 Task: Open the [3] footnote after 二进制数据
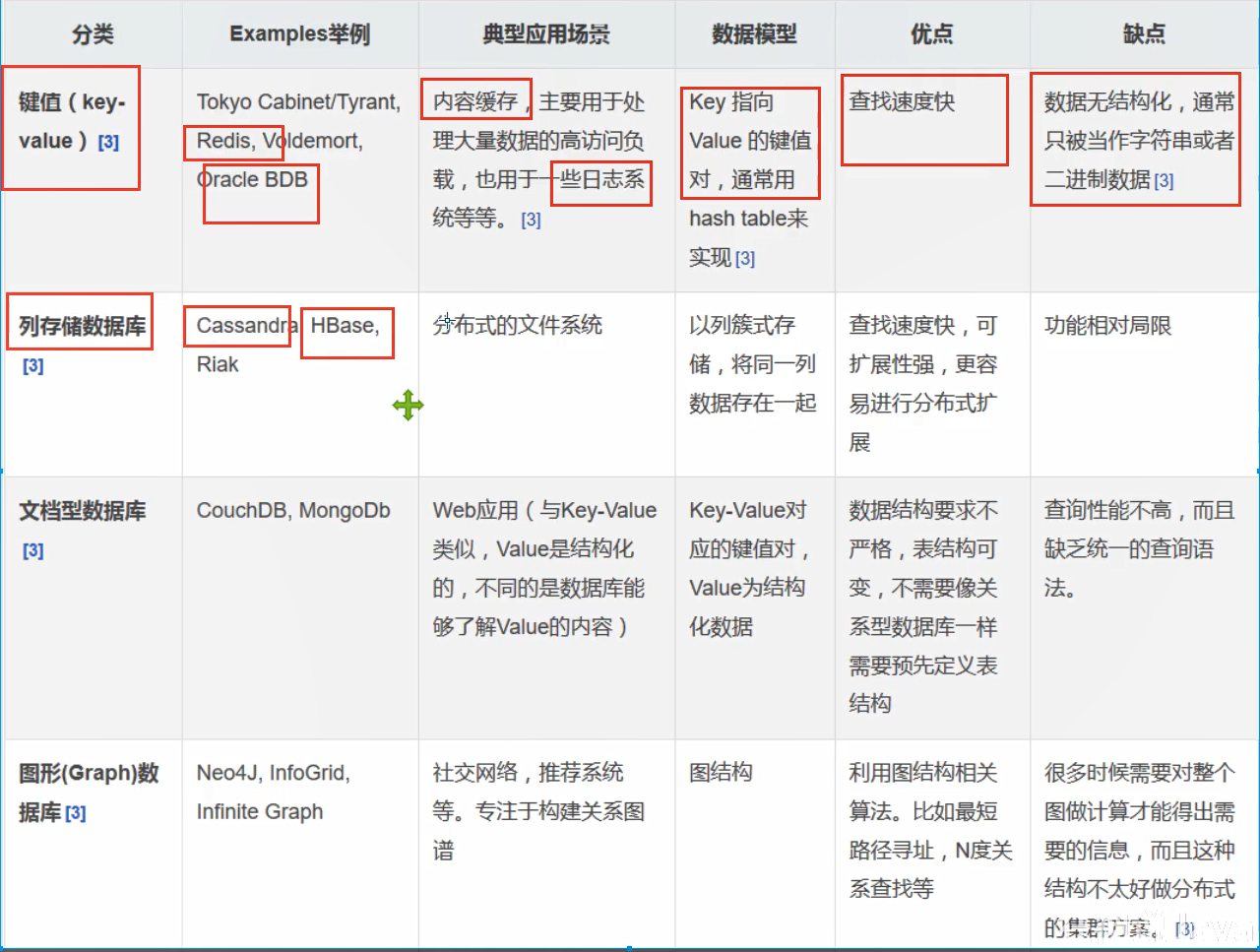pos(1164,181)
